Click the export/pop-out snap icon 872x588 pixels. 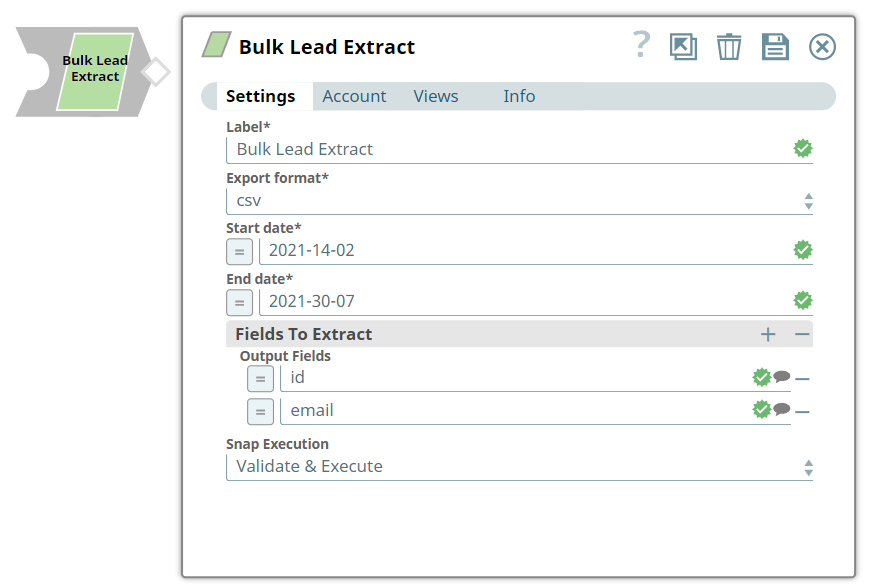click(x=683, y=47)
